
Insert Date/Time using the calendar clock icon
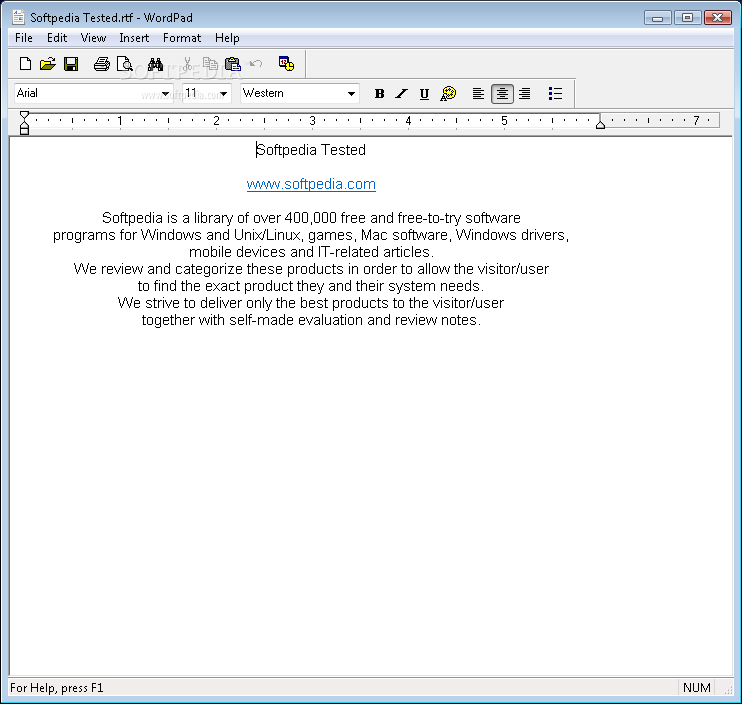click(286, 64)
